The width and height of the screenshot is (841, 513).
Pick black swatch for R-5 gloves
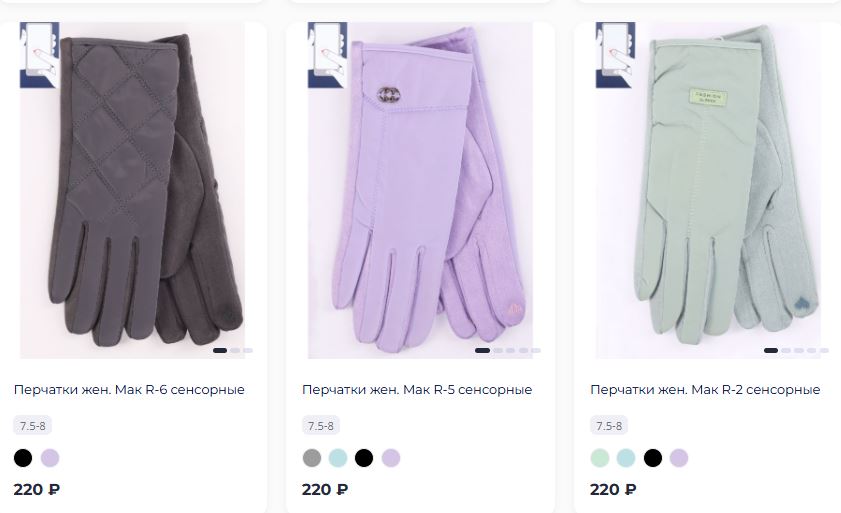pos(364,458)
